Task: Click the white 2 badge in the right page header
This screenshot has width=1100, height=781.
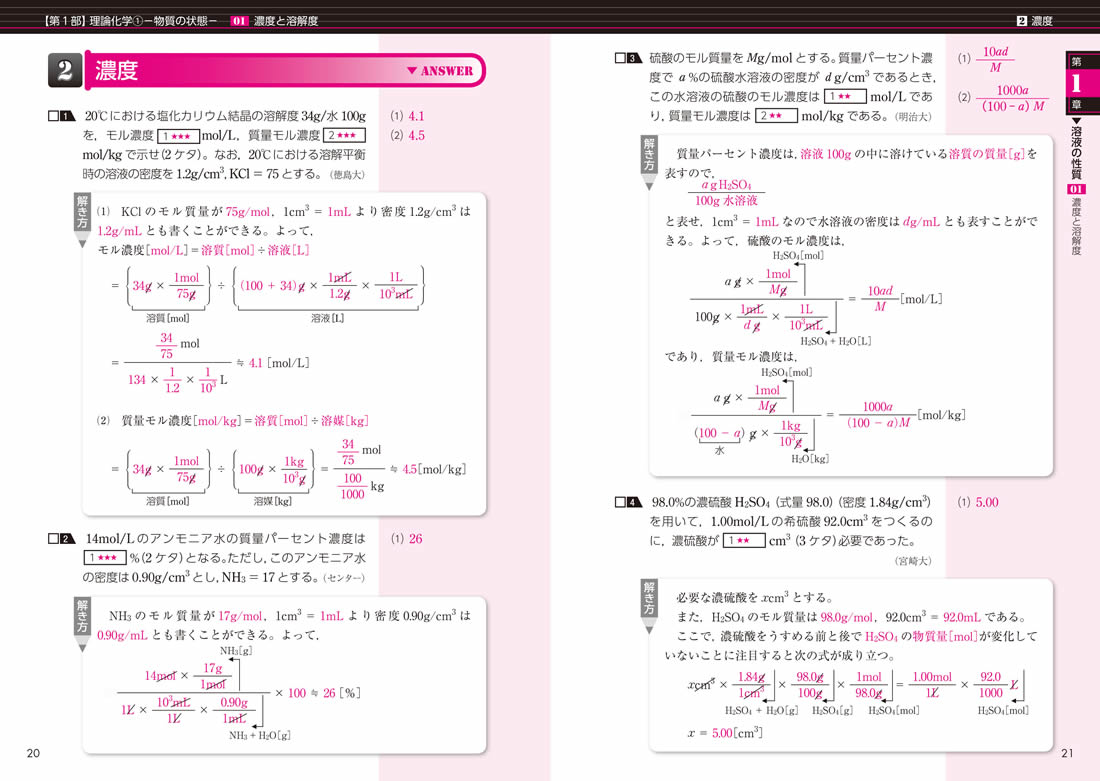Action: pyautogui.click(x=1022, y=20)
